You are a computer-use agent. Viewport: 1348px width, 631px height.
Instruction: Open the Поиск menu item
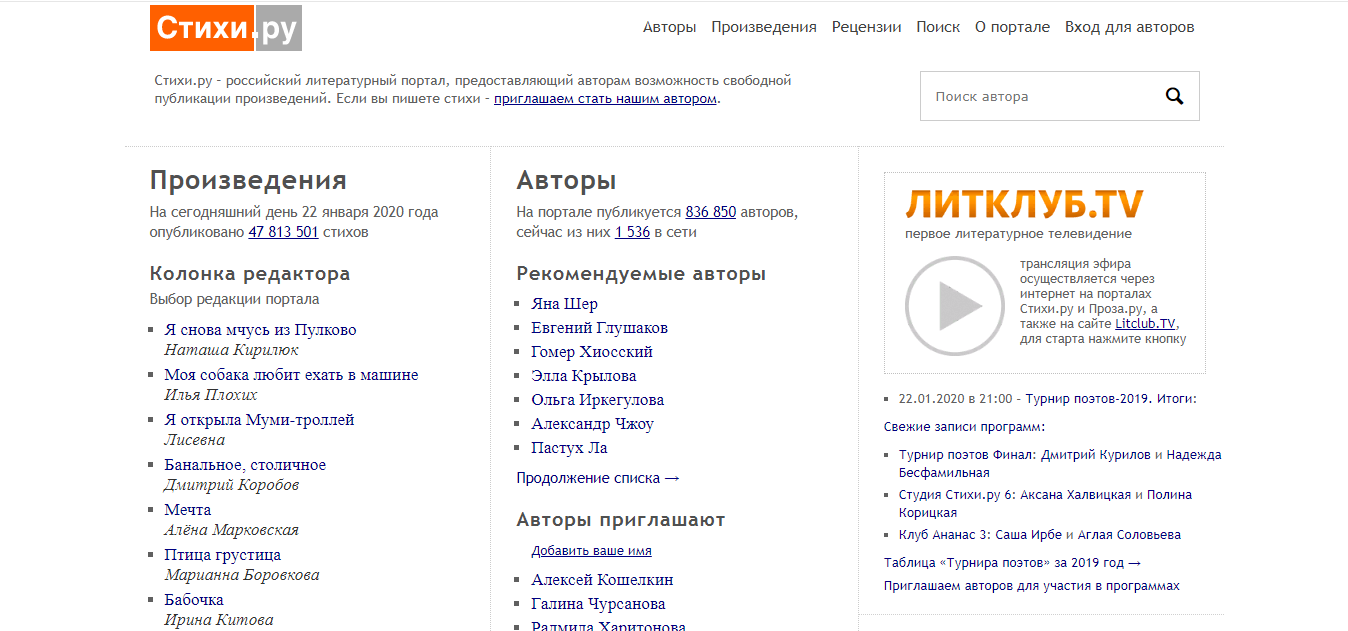click(938, 27)
